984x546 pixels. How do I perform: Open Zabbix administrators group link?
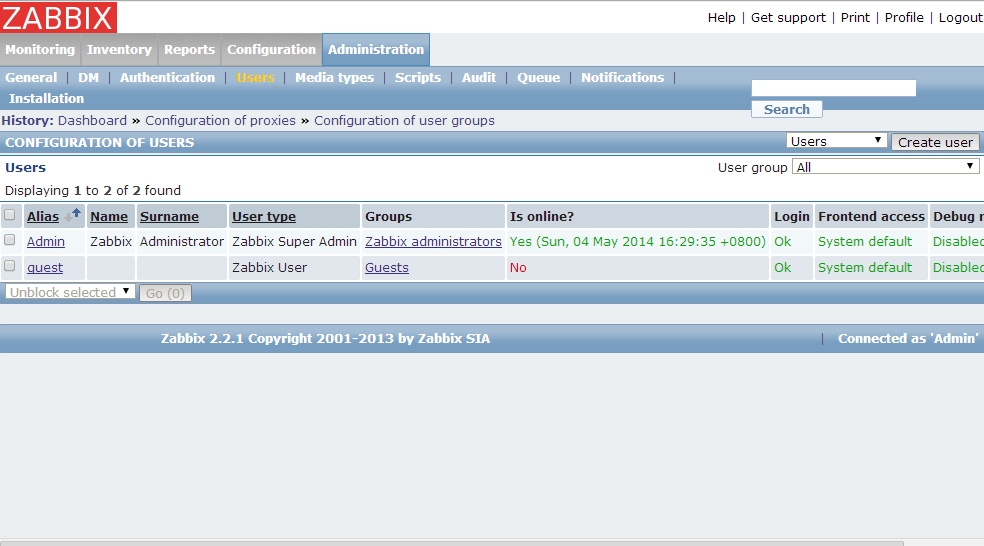(x=434, y=242)
